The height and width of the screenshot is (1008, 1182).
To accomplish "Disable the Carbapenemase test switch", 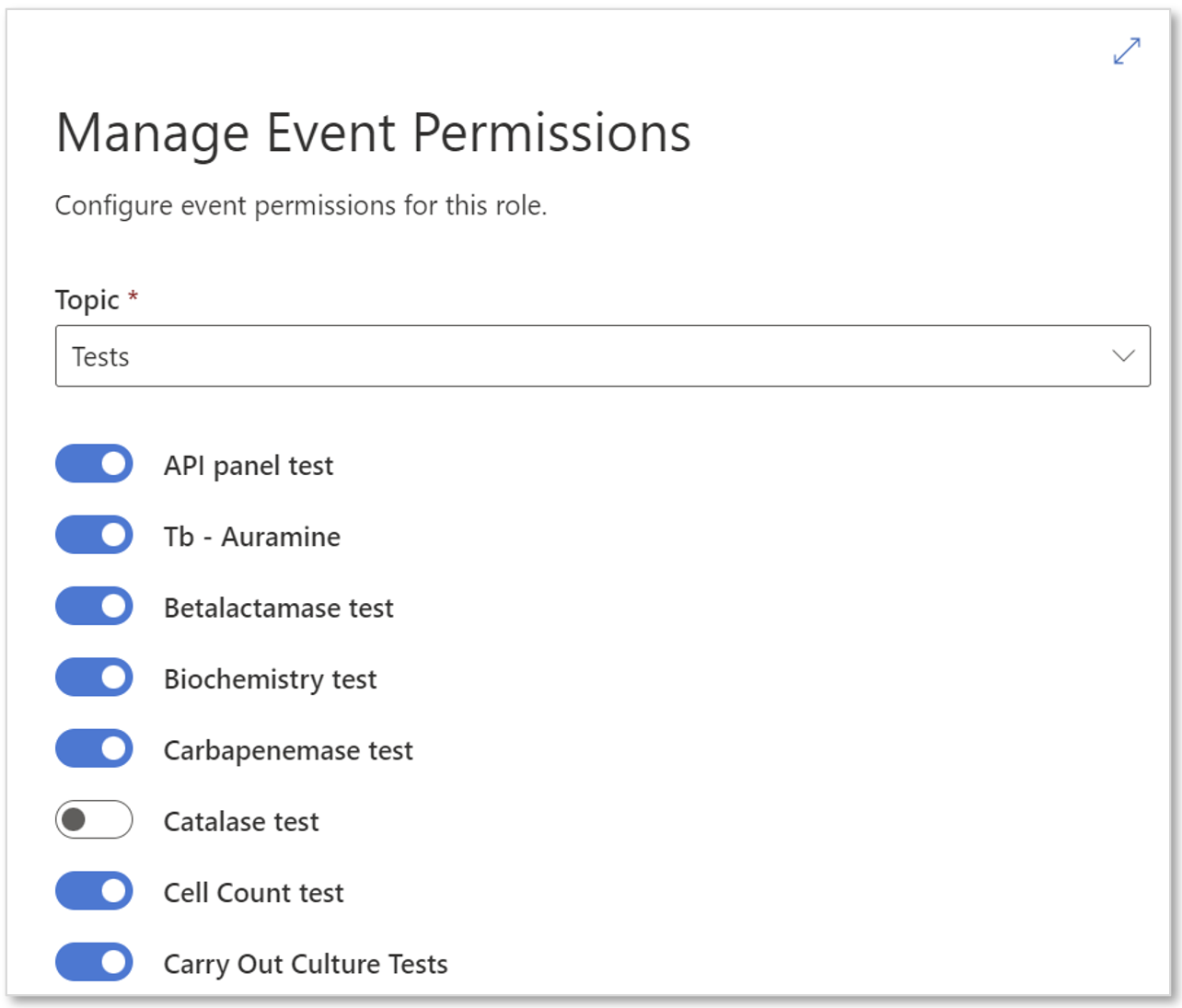I will coord(94,748).
